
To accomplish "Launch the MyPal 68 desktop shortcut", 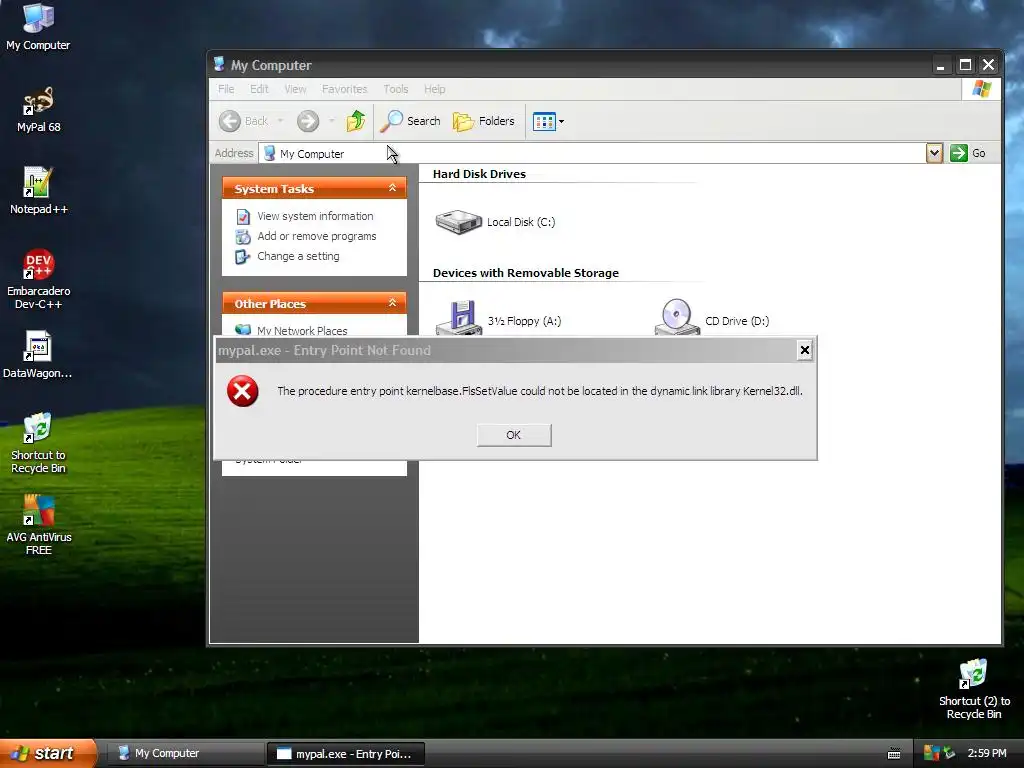I will (x=38, y=110).
